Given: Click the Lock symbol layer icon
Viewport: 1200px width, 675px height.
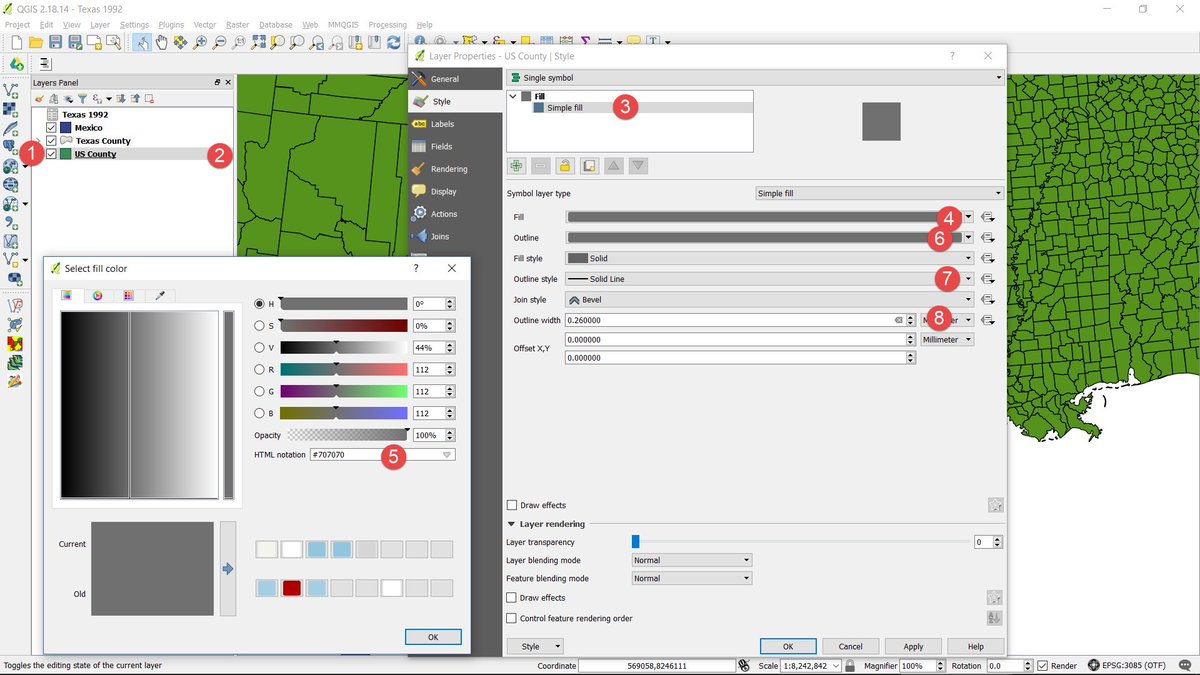Looking at the screenshot, I should click(x=564, y=165).
